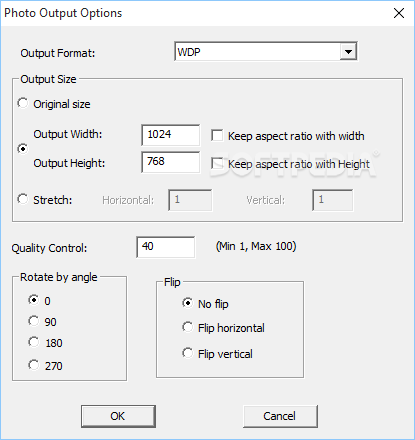Select the Output Width/Height radio option
The width and height of the screenshot is (415, 440).
click(23, 149)
